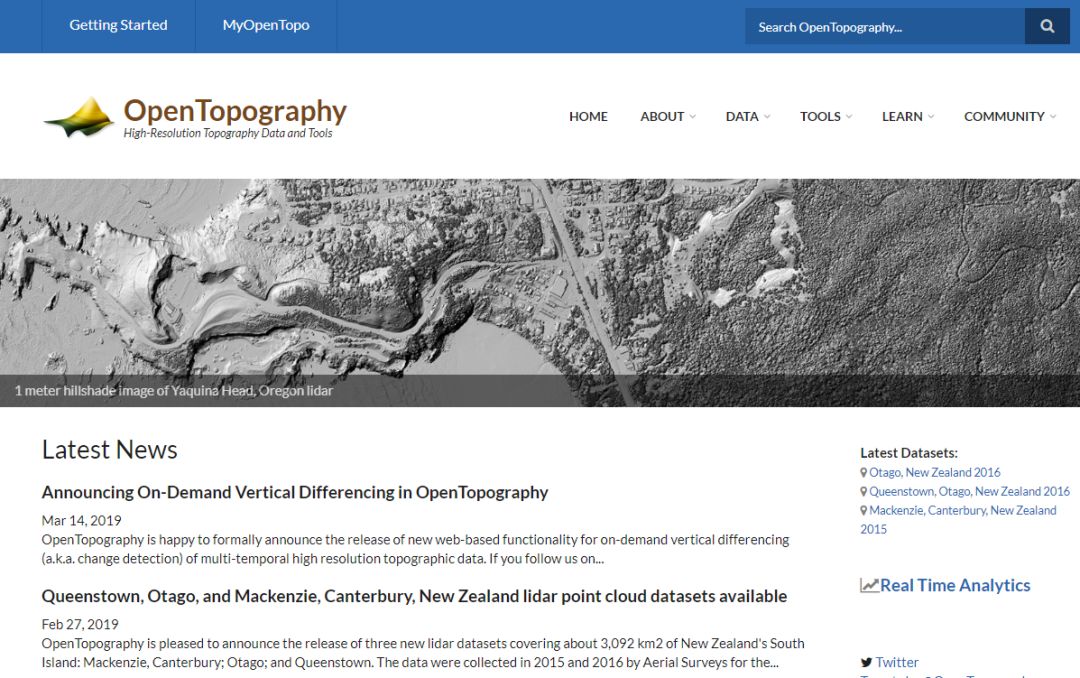This screenshot has height=678, width=1080.
Task: Click map pin icon beside Queenstown, Otago
Action: (x=864, y=491)
